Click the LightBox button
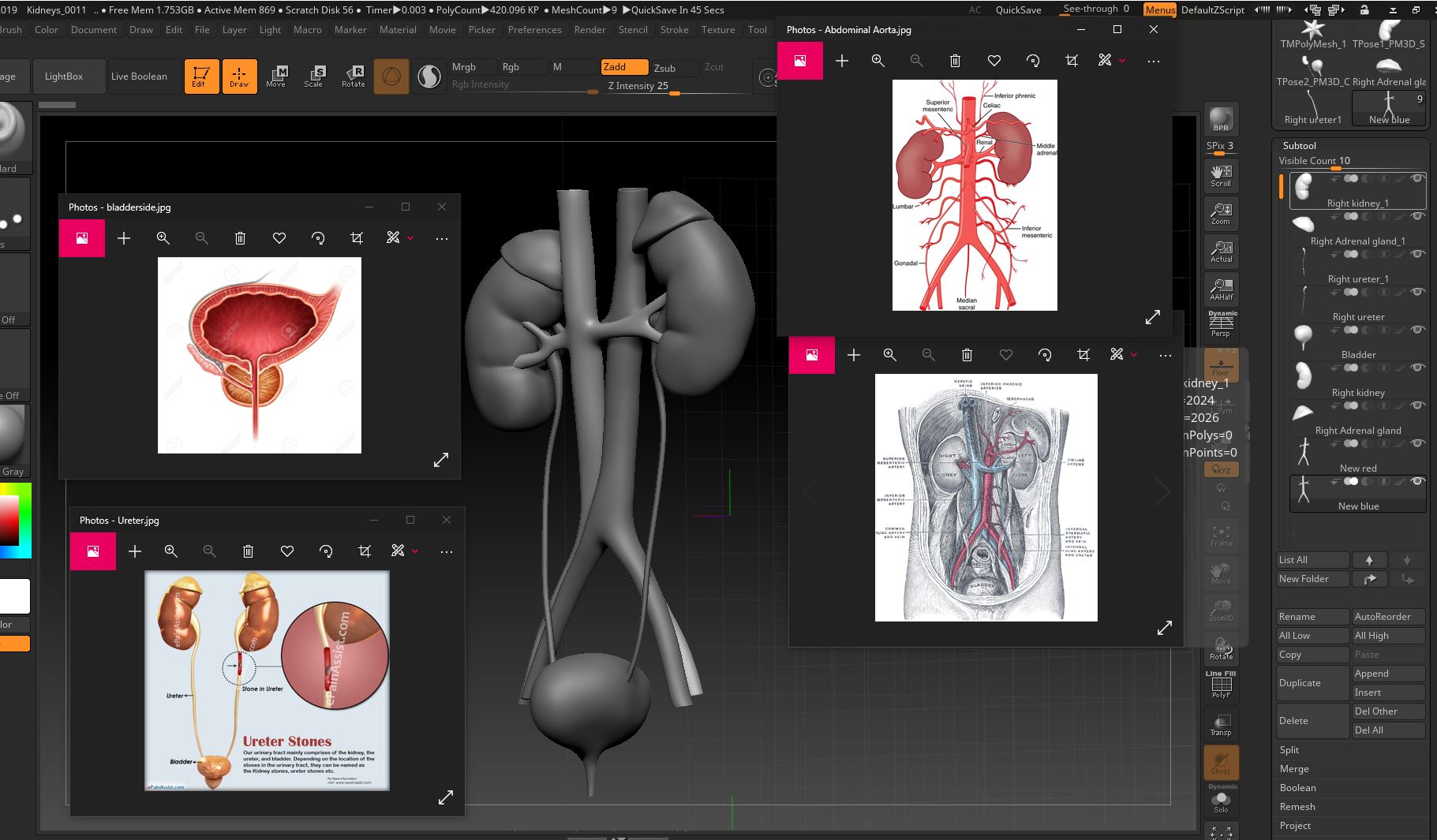Viewport: 1437px width, 840px height. (64, 77)
